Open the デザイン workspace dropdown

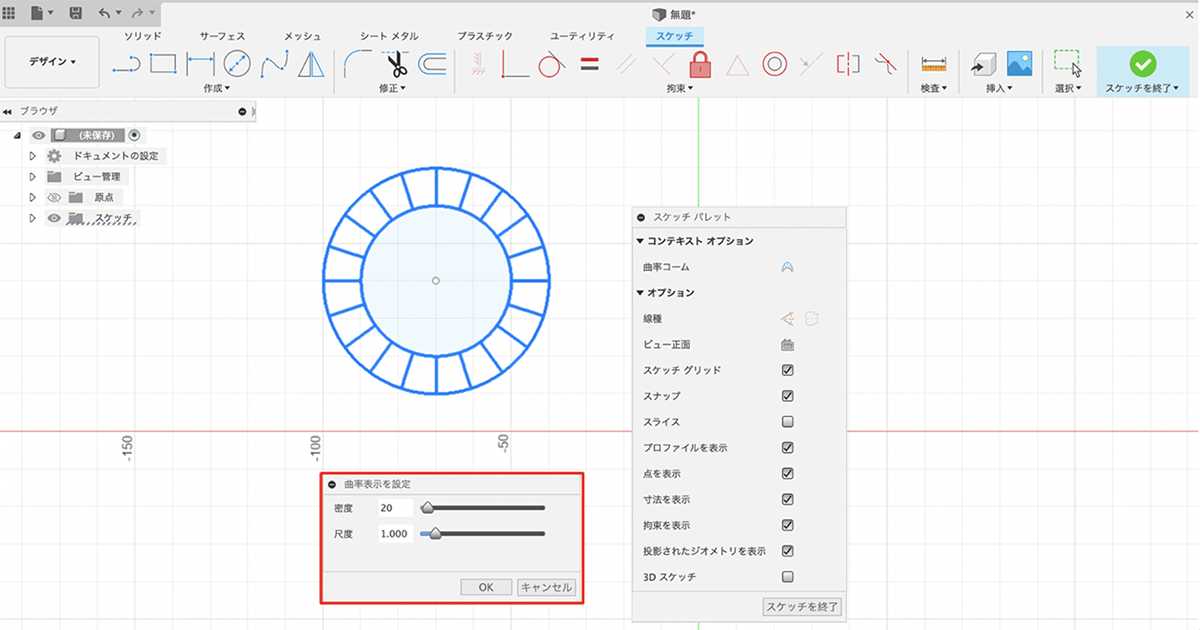click(x=52, y=62)
